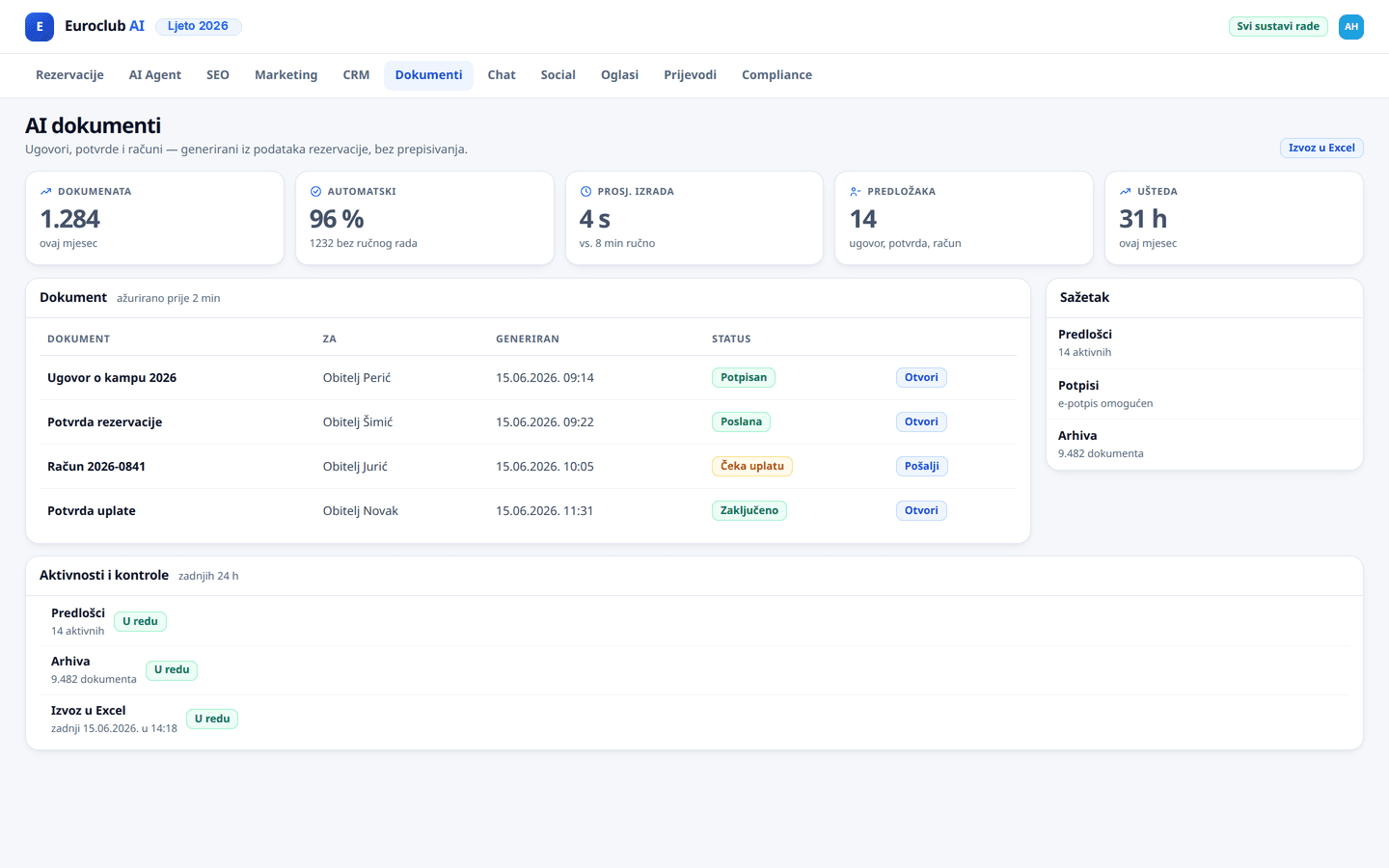Click the trend icon on Dokumenata card
Image resolution: width=1389 pixels, height=868 pixels.
coord(45,192)
